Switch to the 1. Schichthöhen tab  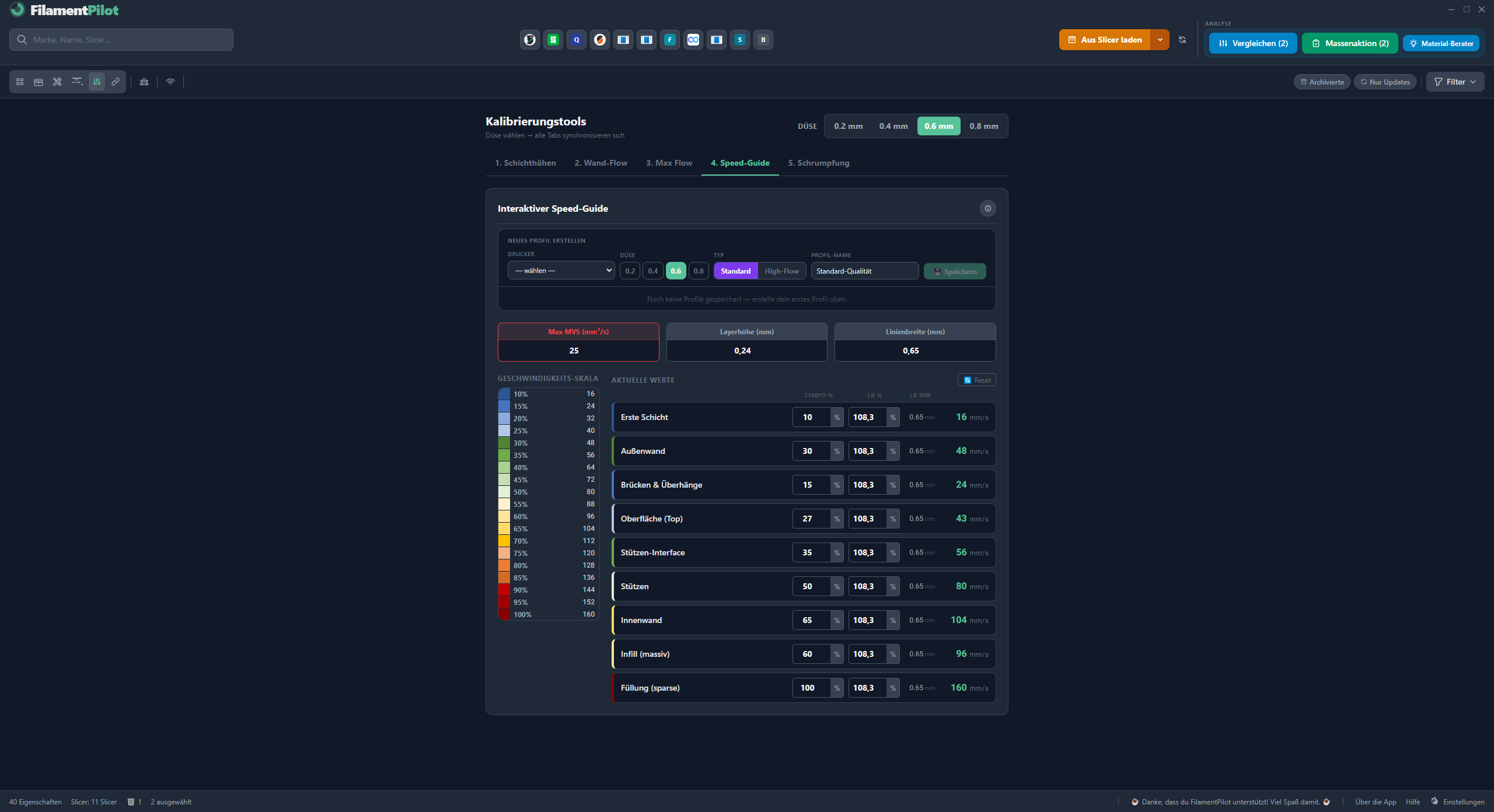coord(525,163)
